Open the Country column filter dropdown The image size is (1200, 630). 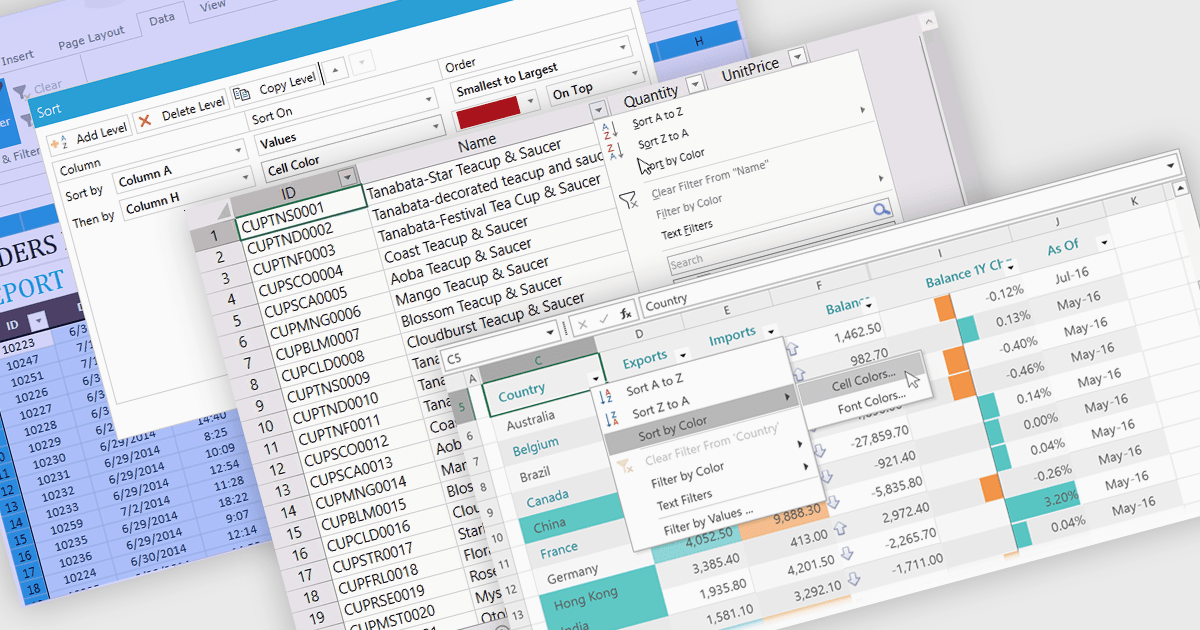point(596,378)
